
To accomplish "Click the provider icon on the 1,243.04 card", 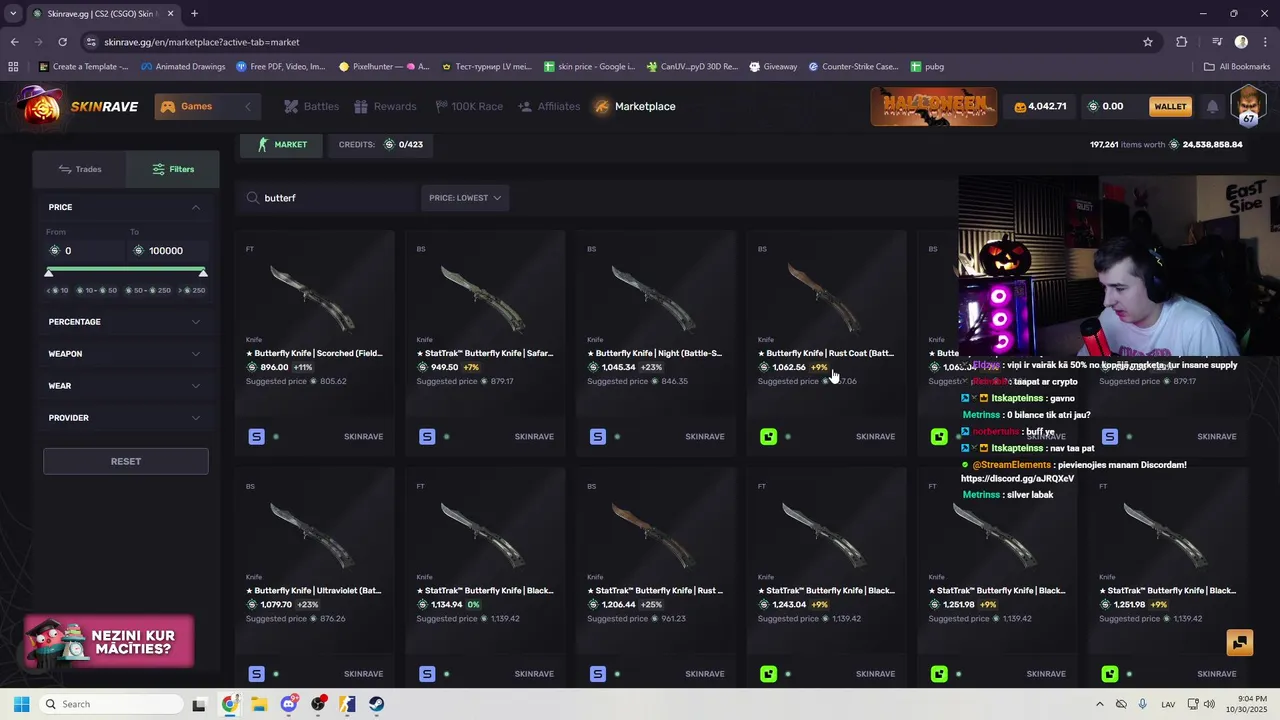I will (768, 674).
